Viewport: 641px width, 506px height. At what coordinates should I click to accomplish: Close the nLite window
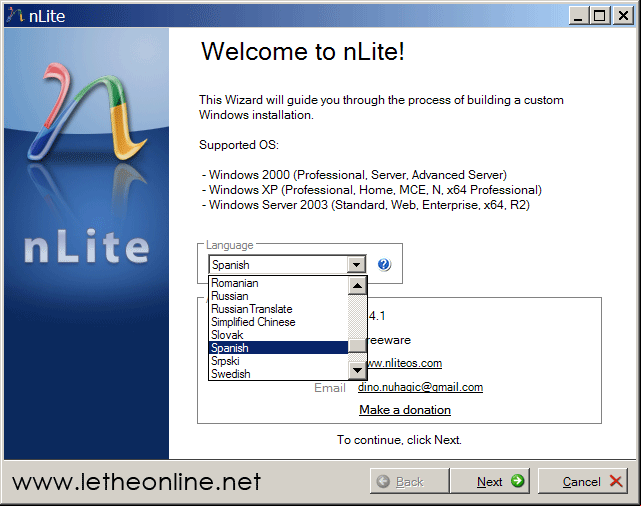(x=623, y=16)
